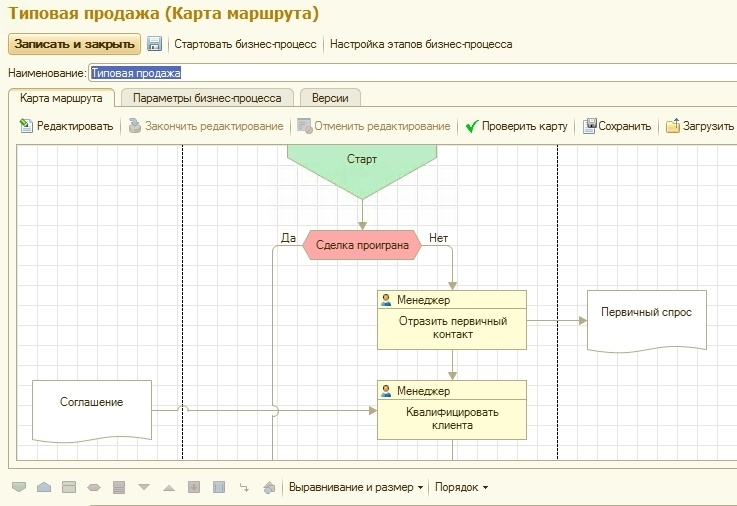Open Настройка этапов бизнес-процесса
This screenshot has width=737, height=506.
point(421,44)
